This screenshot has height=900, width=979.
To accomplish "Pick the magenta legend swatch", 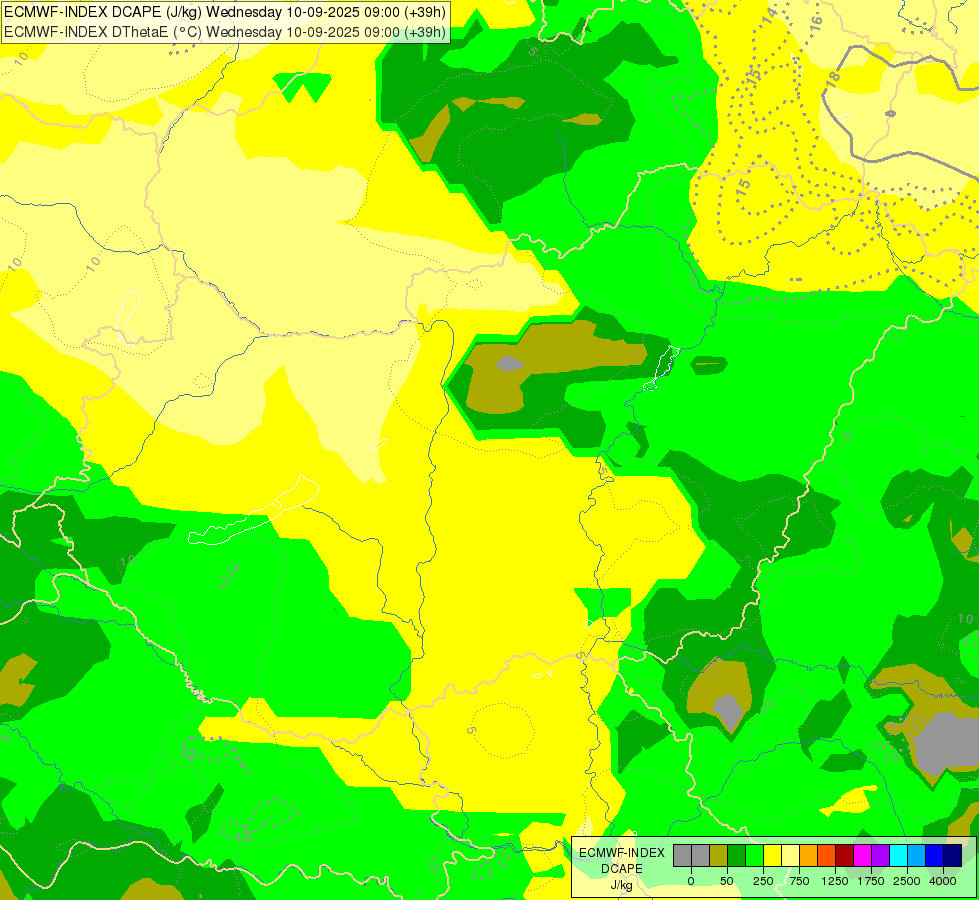I will 863,856.
